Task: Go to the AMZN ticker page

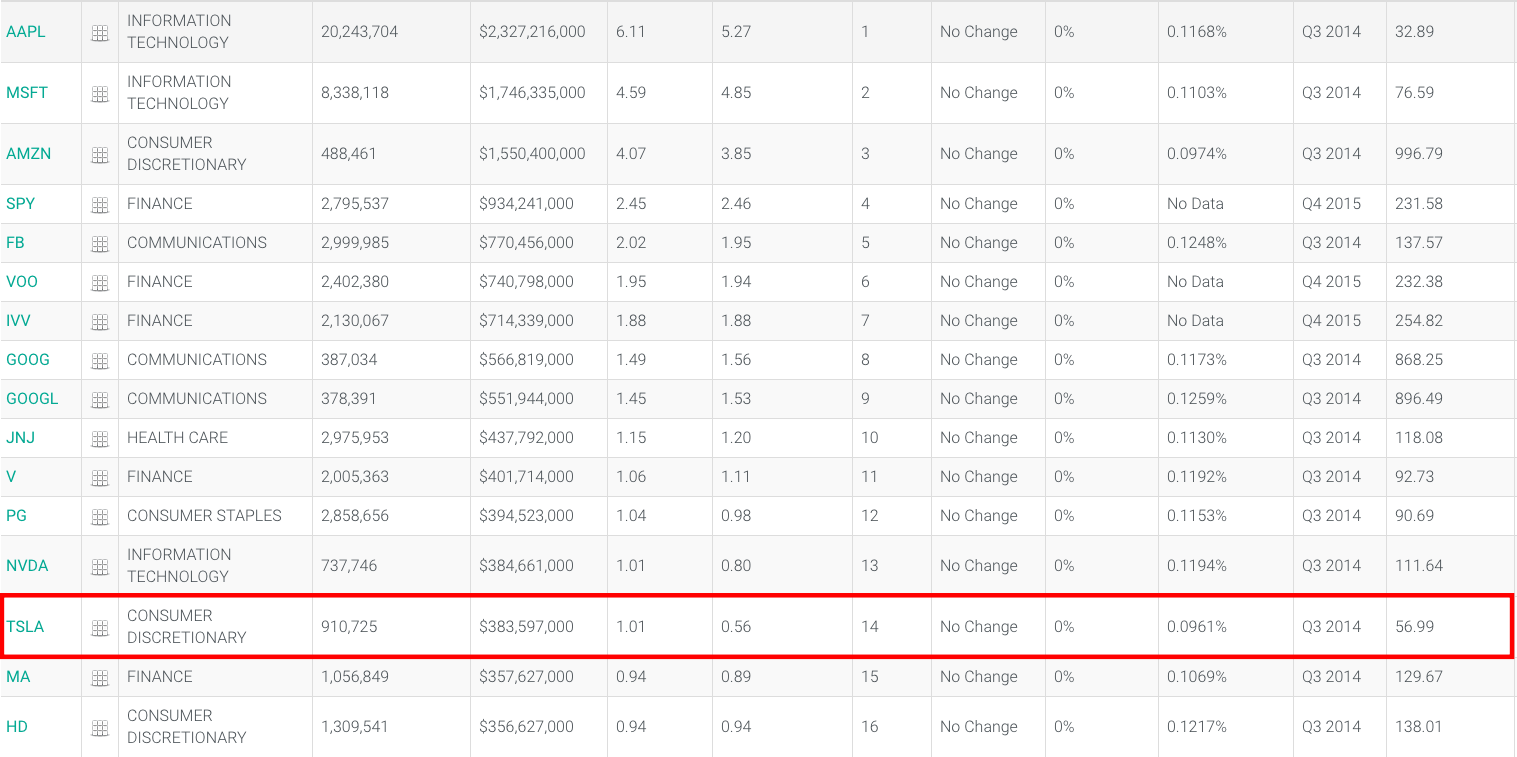Action: (29, 154)
